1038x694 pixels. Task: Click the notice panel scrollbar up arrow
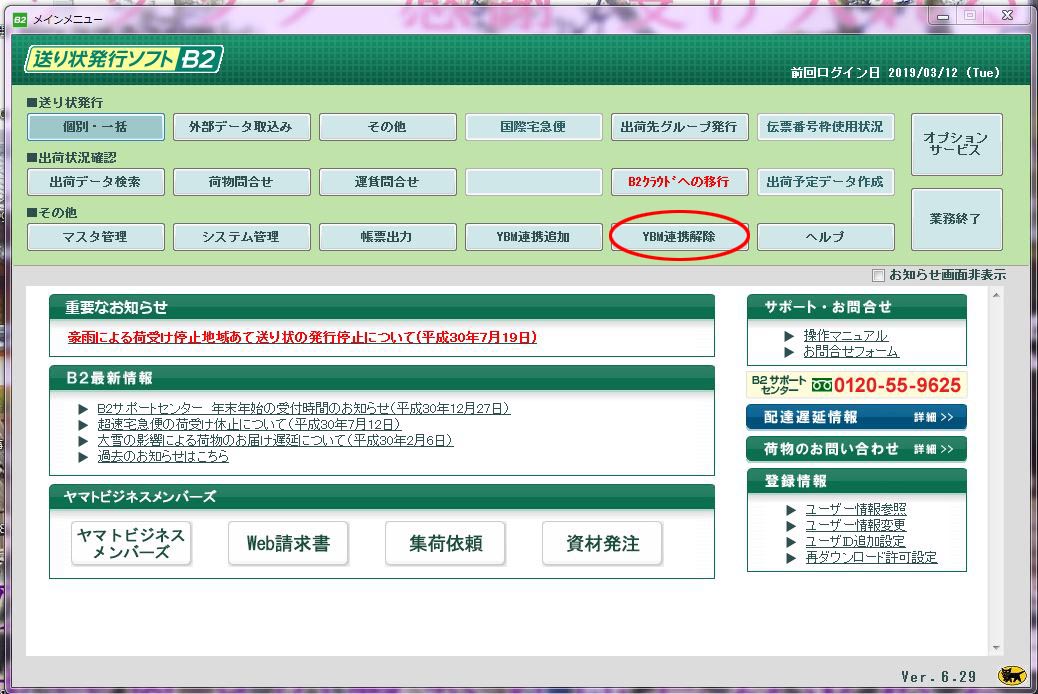tap(996, 296)
